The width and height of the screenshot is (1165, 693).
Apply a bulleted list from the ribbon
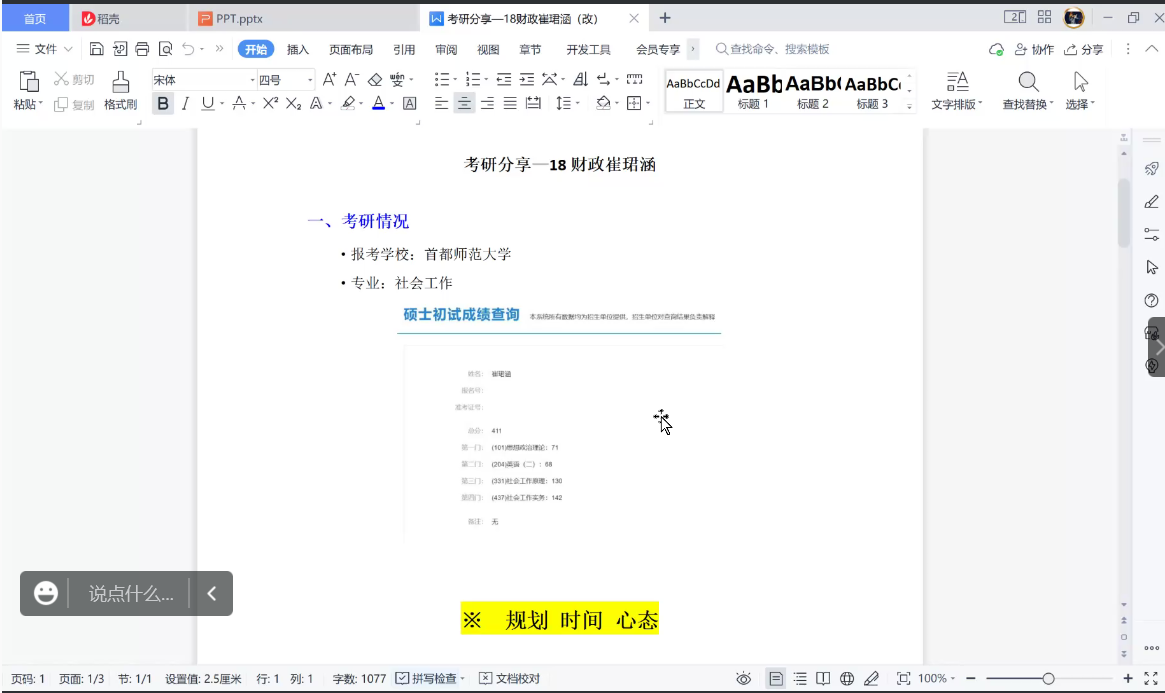[x=440, y=78]
